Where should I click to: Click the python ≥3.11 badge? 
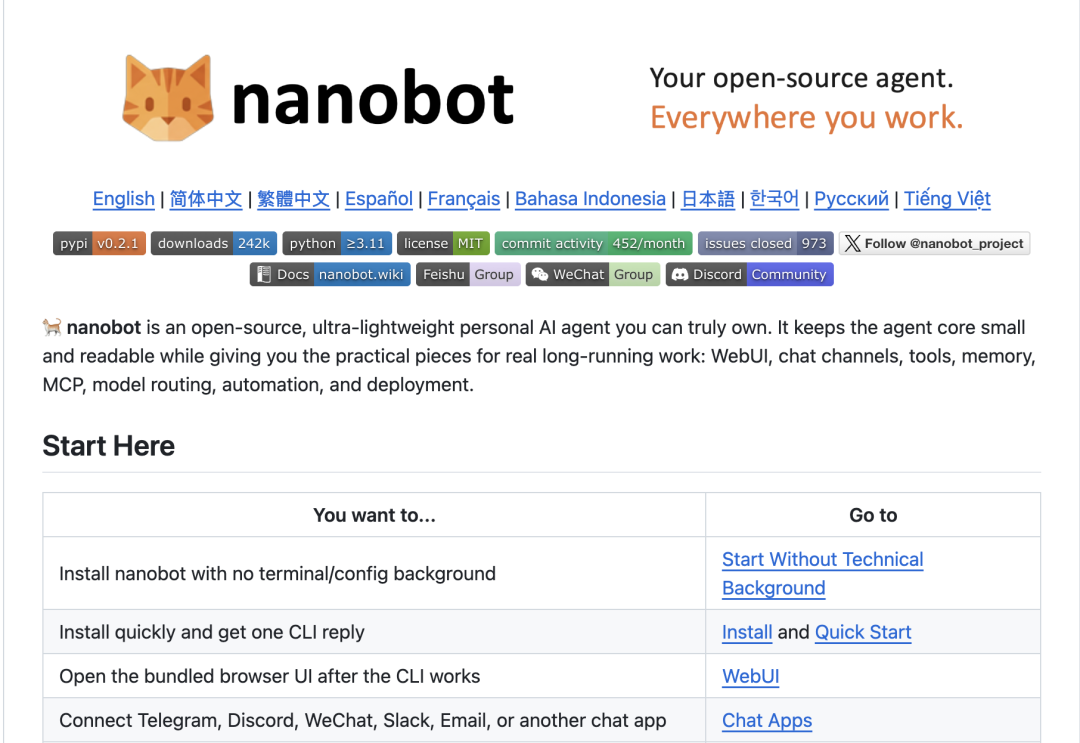[x=337, y=243]
